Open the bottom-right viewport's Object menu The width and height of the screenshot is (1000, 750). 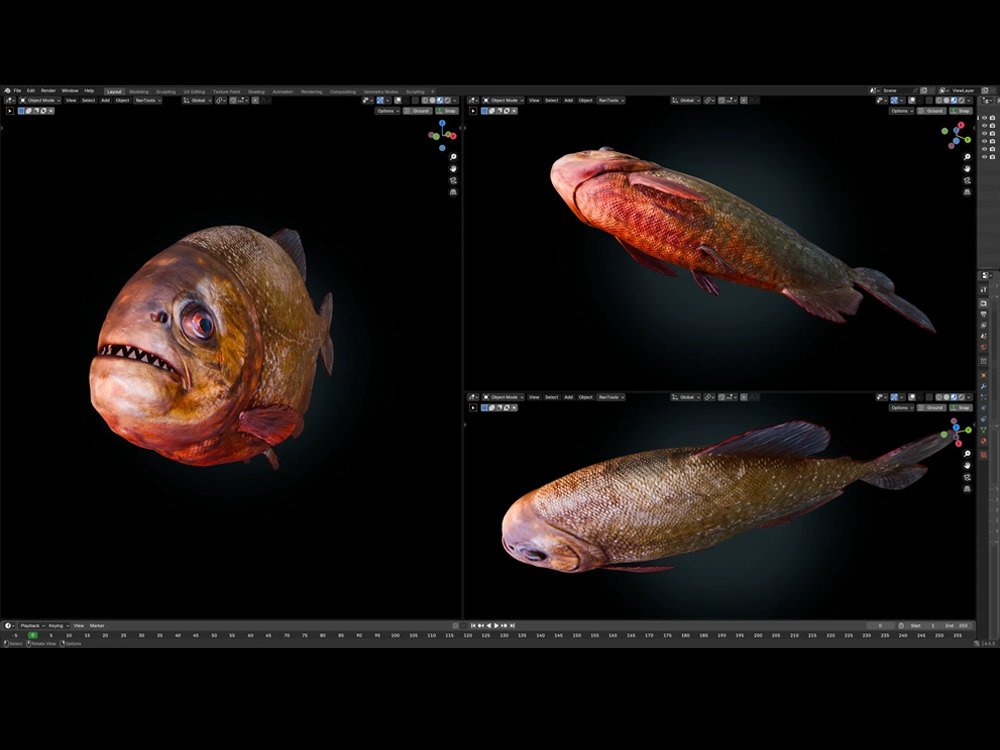click(x=585, y=397)
